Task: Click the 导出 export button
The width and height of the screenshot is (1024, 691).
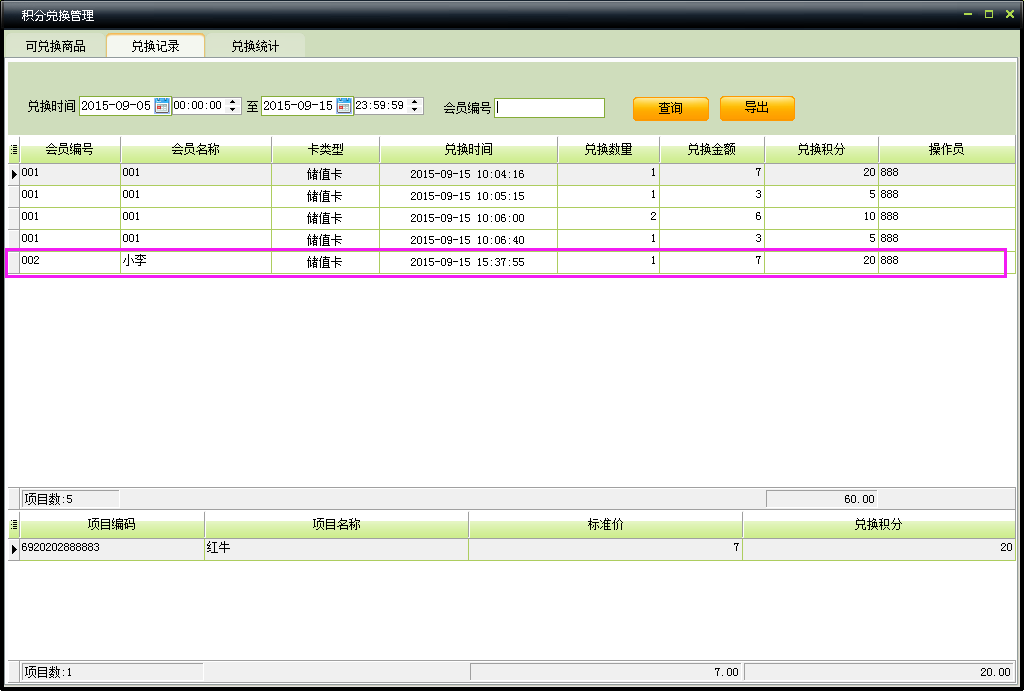Action: (757, 108)
